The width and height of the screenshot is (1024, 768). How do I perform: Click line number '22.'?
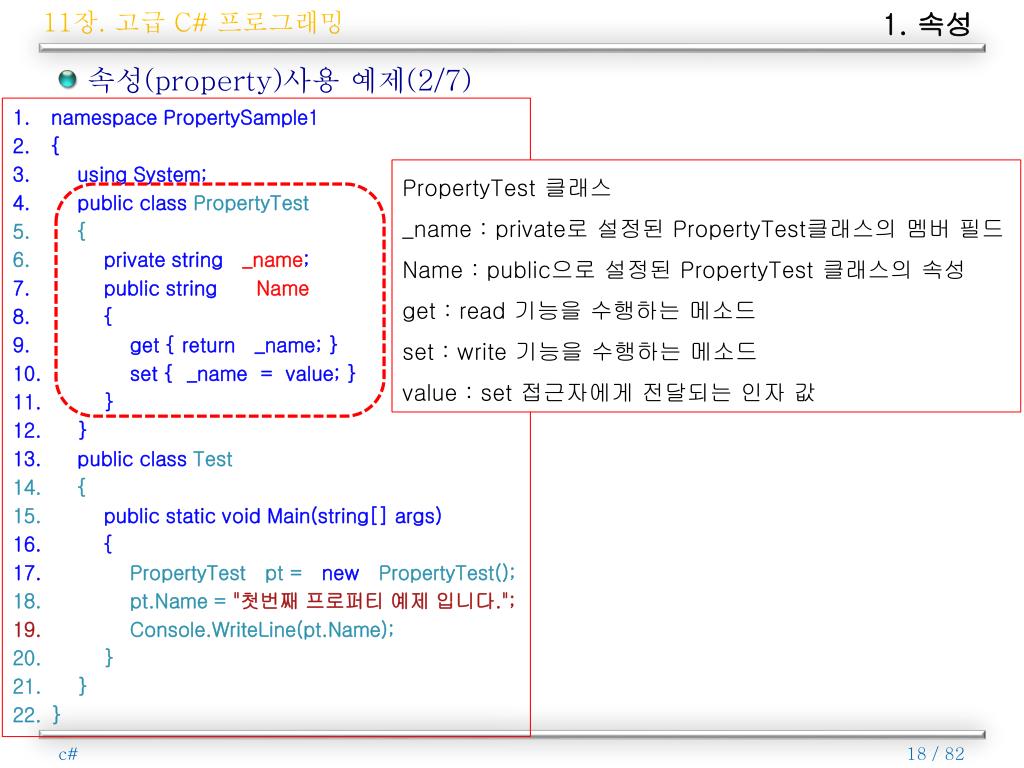[x=27, y=714]
